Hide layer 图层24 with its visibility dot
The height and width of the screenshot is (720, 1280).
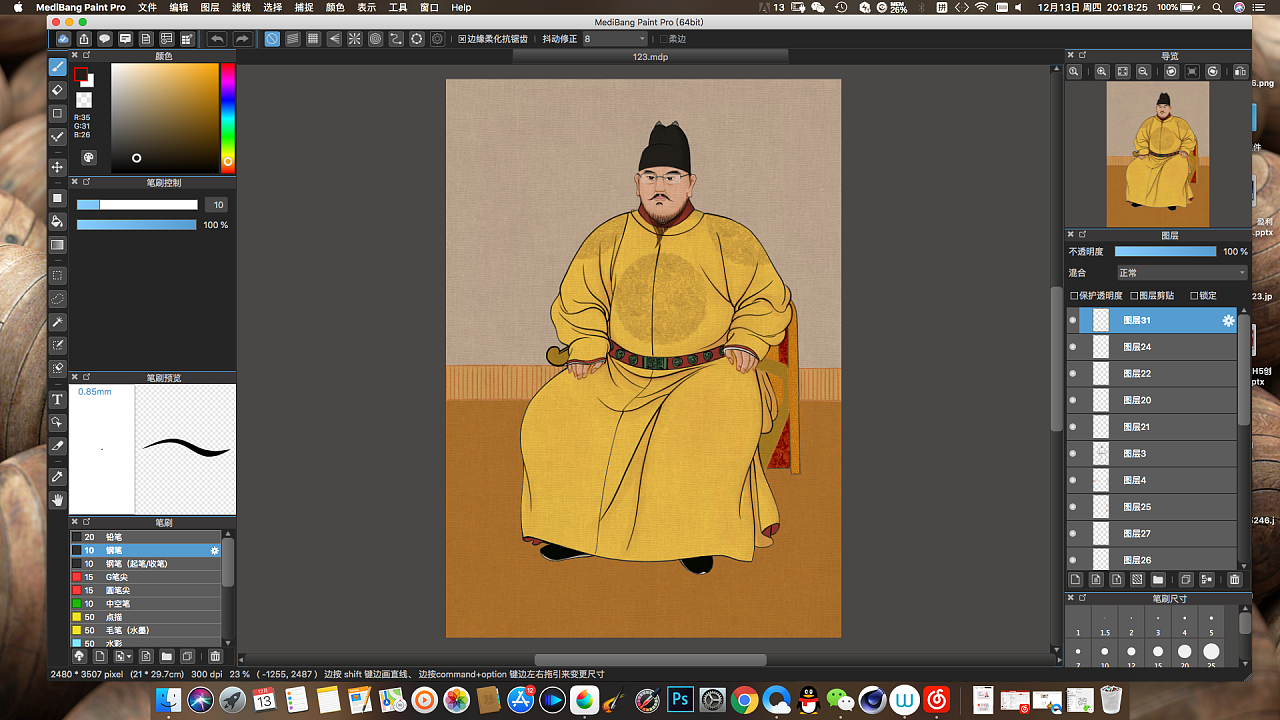coord(1073,347)
